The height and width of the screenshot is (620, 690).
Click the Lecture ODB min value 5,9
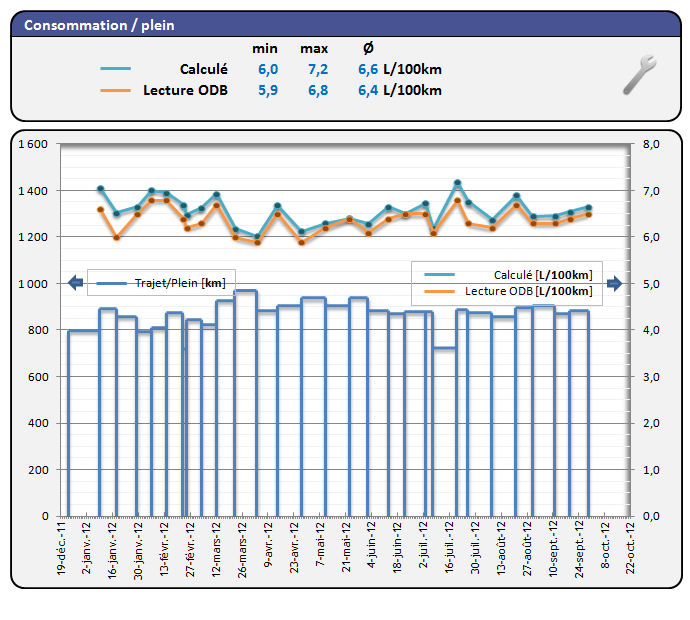[268, 91]
